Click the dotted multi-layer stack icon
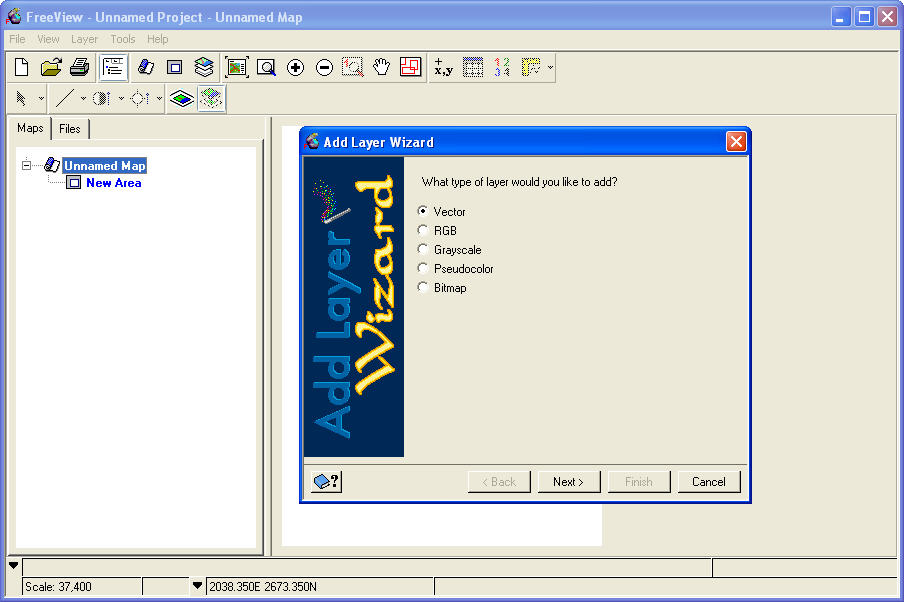The width and height of the screenshot is (904, 602). (211, 99)
